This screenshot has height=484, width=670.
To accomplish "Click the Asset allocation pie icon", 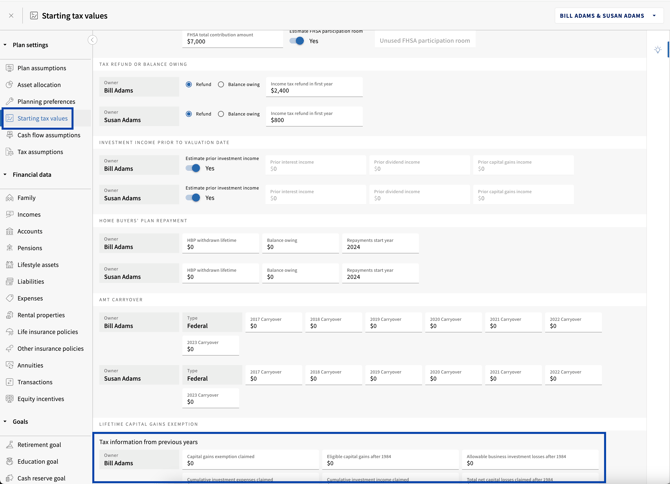I will coord(9,85).
